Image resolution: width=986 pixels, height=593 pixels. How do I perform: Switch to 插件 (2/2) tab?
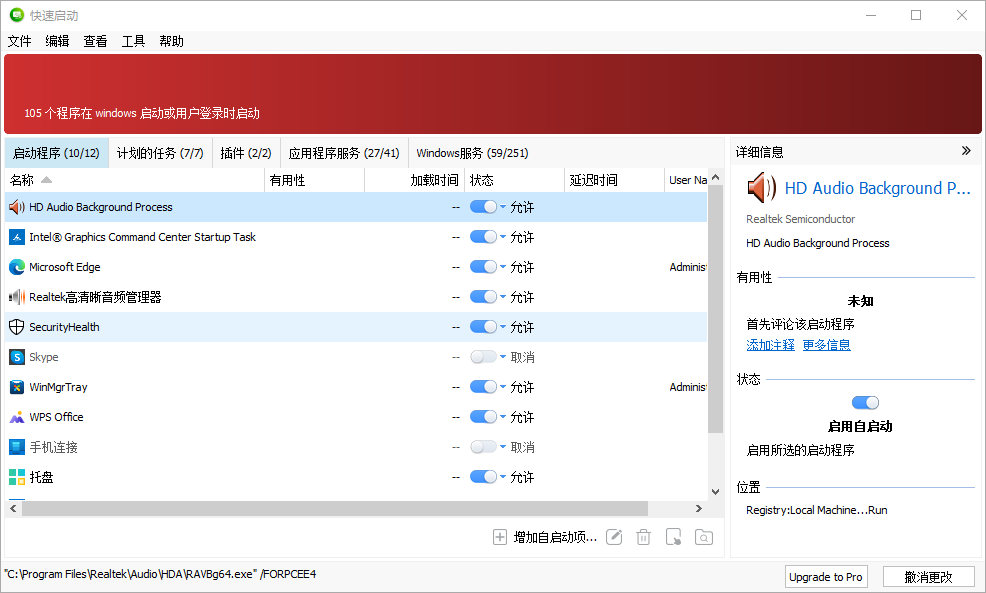point(246,153)
